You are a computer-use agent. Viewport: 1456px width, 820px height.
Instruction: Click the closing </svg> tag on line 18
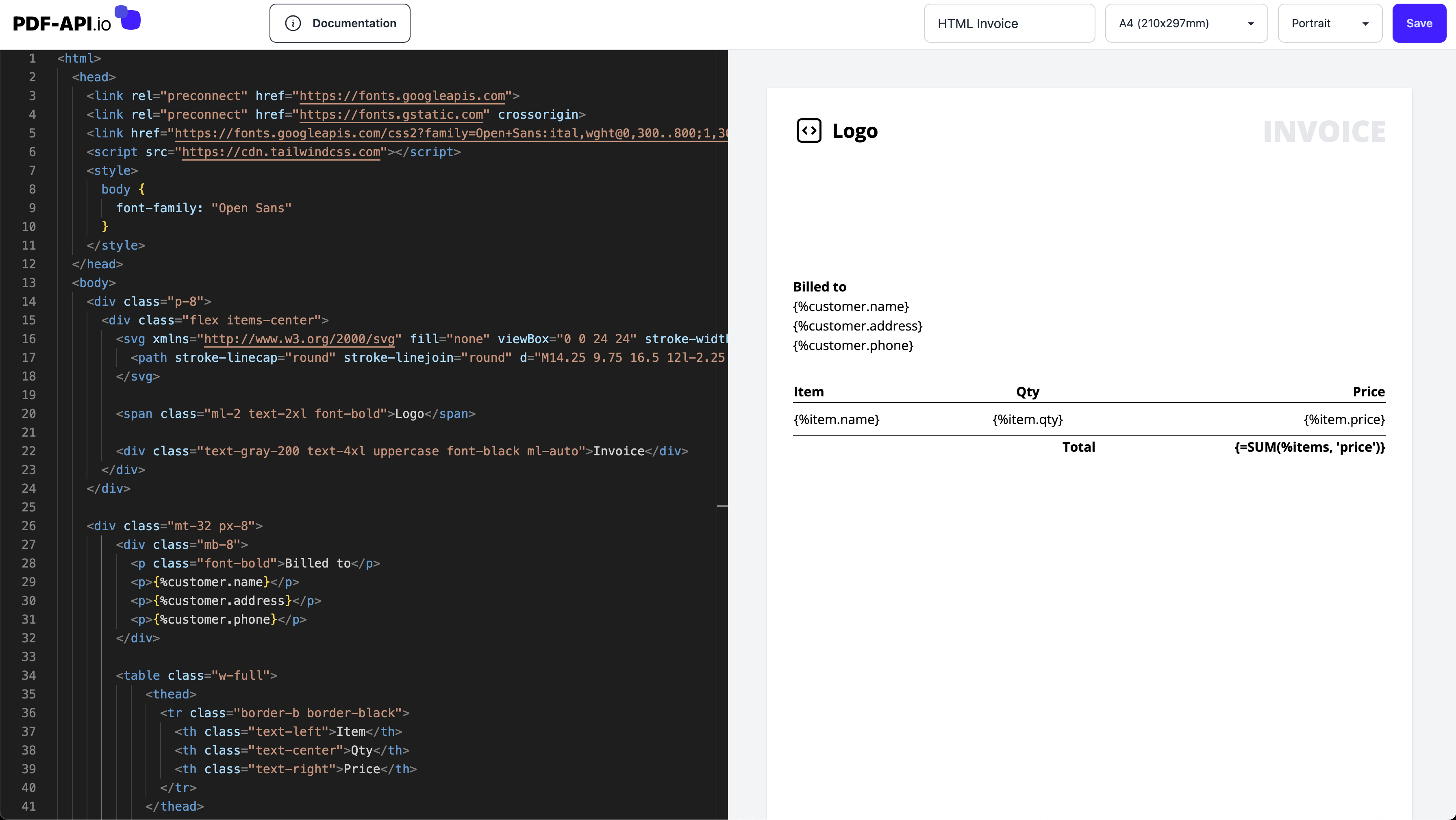click(138, 376)
